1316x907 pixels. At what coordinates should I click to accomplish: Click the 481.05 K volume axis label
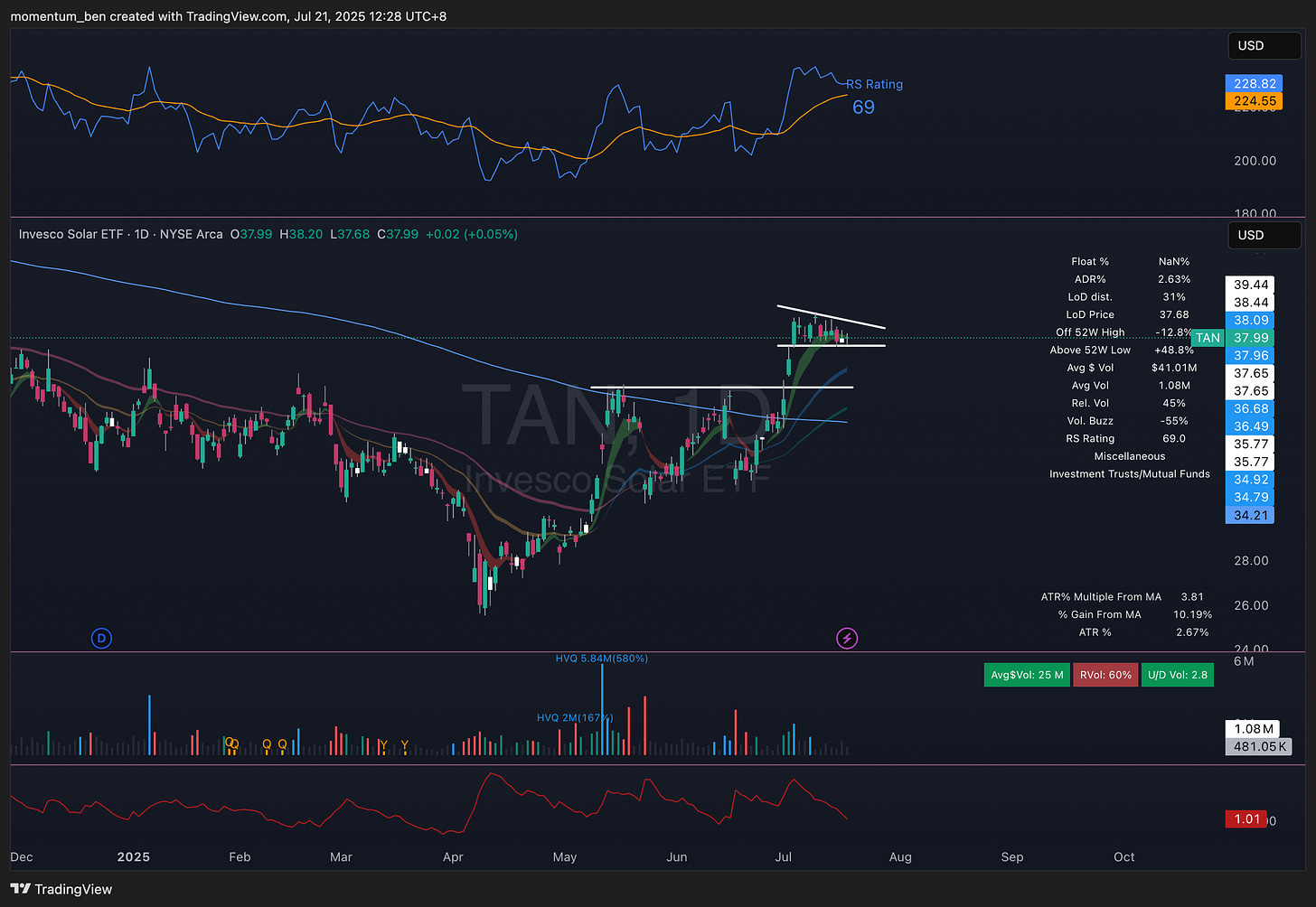(x=1259, y=746)
